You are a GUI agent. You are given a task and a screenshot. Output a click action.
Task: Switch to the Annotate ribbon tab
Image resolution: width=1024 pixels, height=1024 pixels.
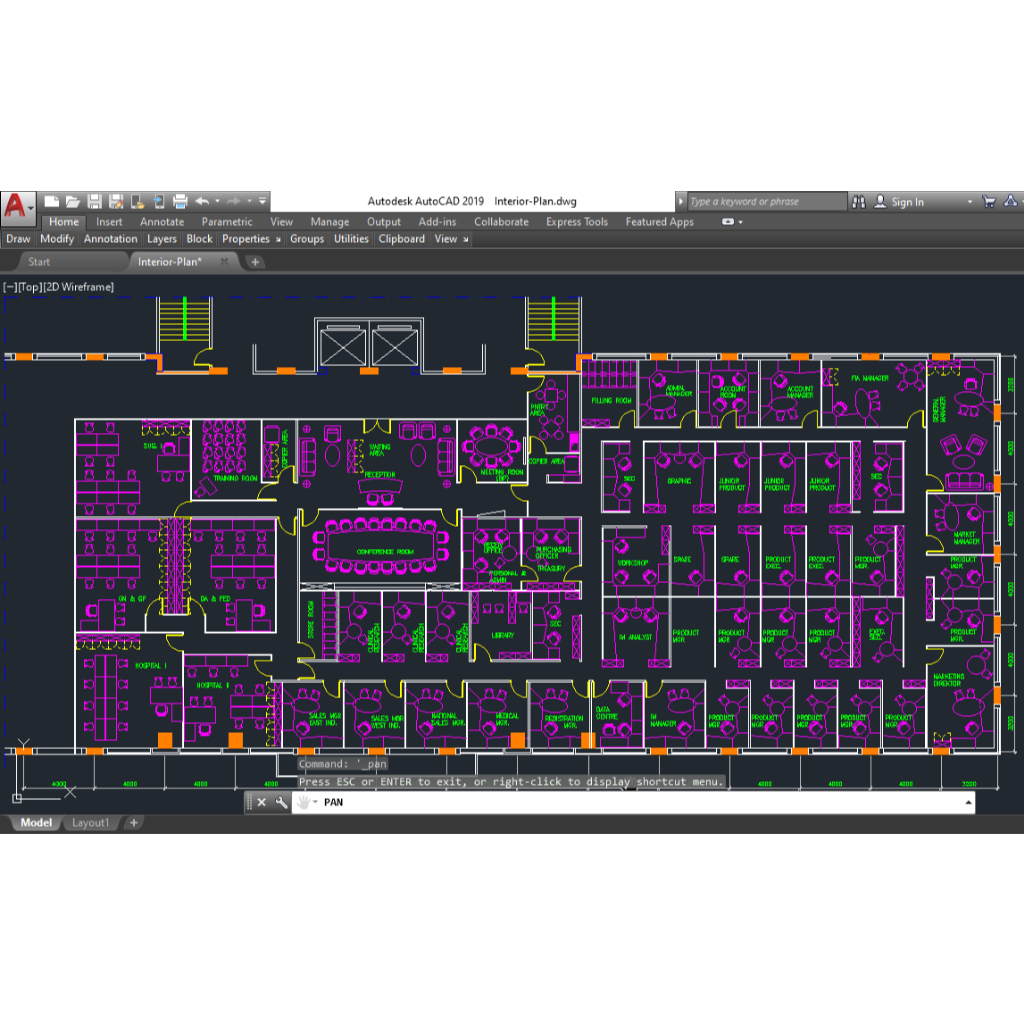click(161, 221)
